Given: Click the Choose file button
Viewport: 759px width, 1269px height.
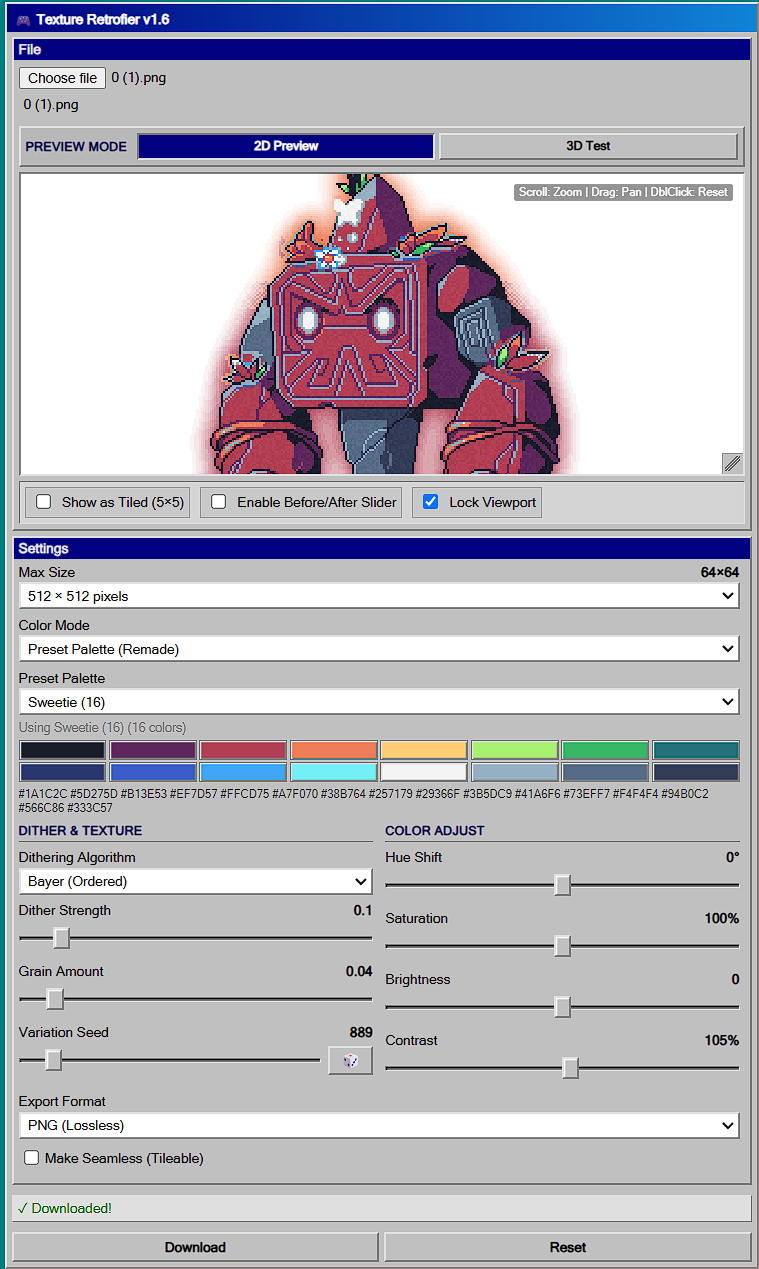Looking at the screenshot, I should [62, 78].
